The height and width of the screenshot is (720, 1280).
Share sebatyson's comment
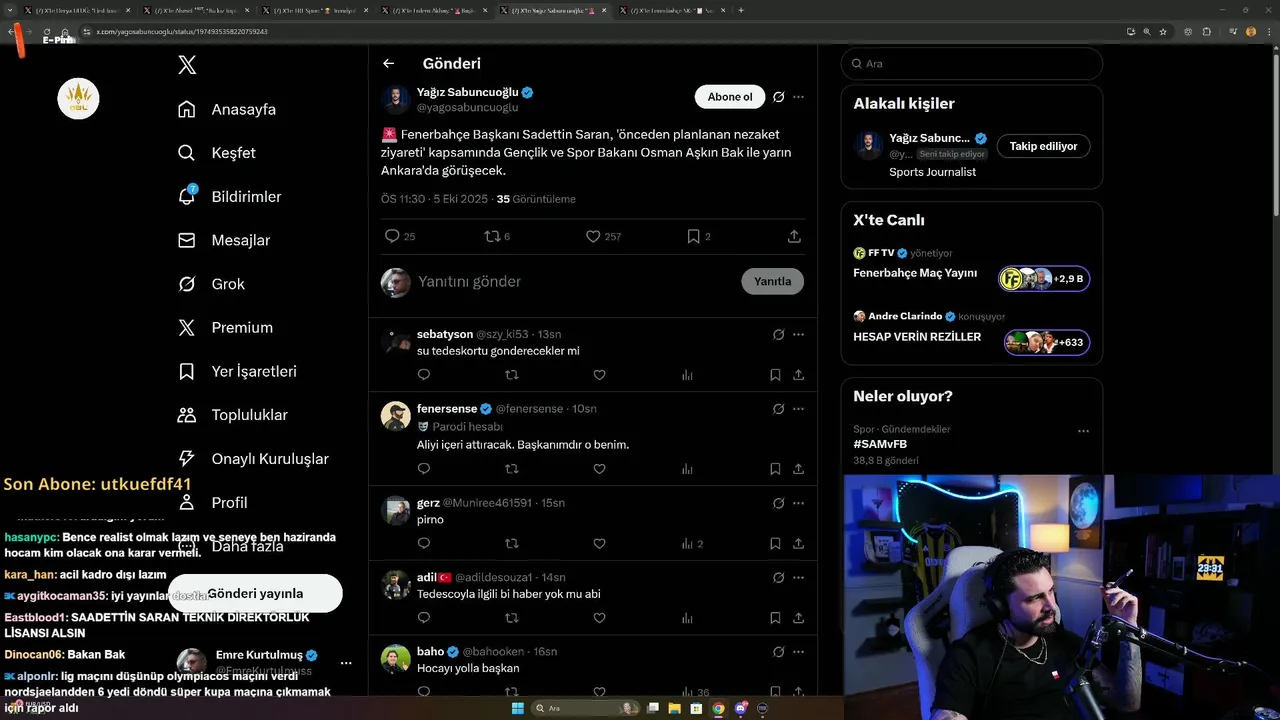(x=798, y=375)
